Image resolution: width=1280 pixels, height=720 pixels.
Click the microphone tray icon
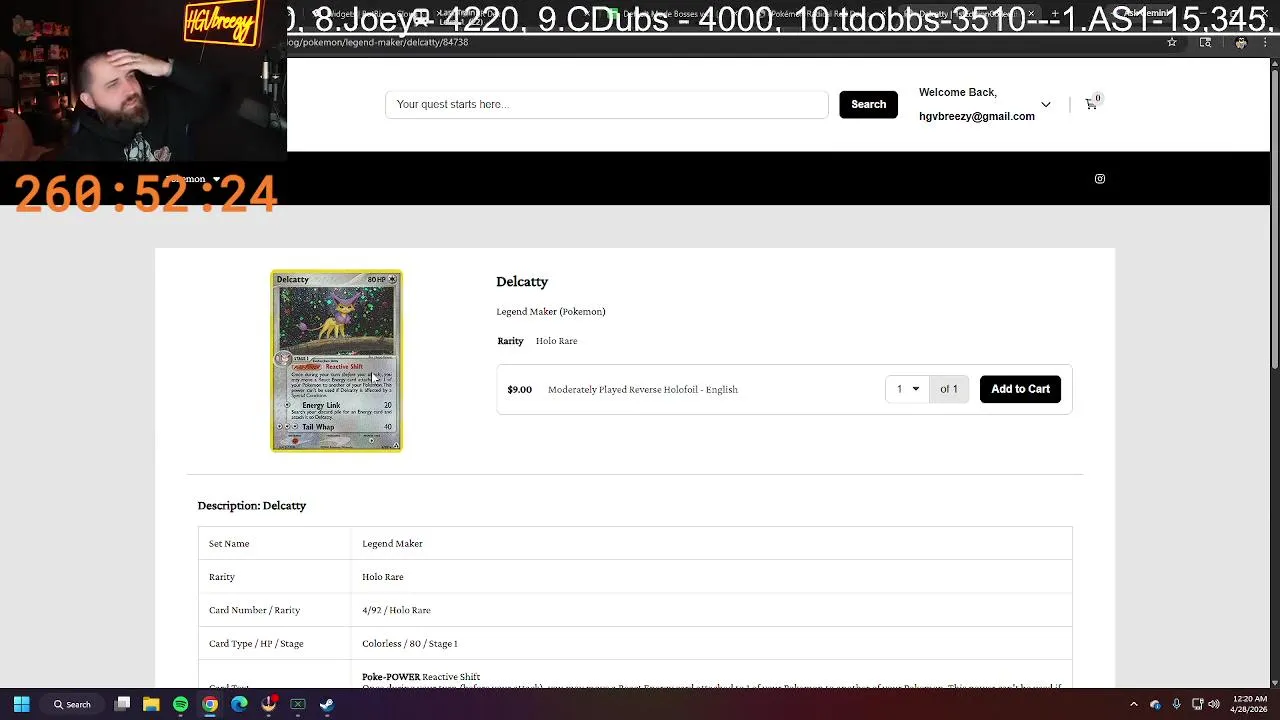(1176, 704)
